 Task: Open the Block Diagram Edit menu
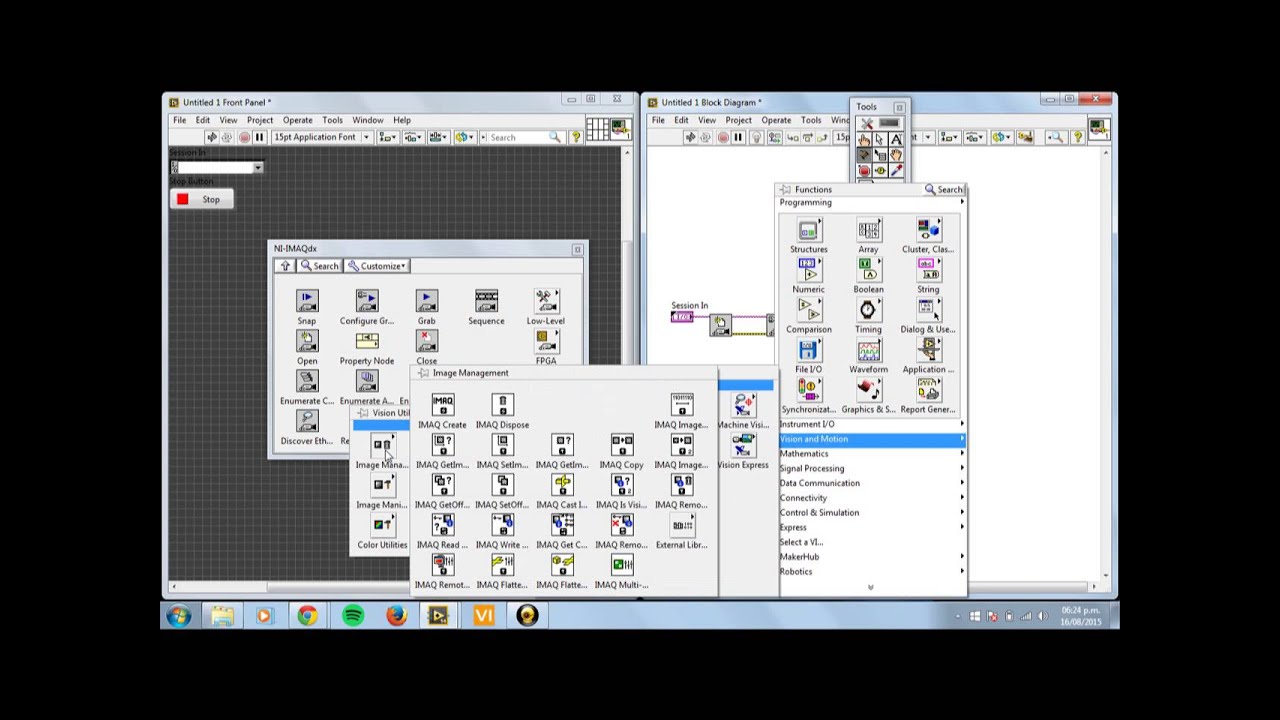[x=681, y=120]
